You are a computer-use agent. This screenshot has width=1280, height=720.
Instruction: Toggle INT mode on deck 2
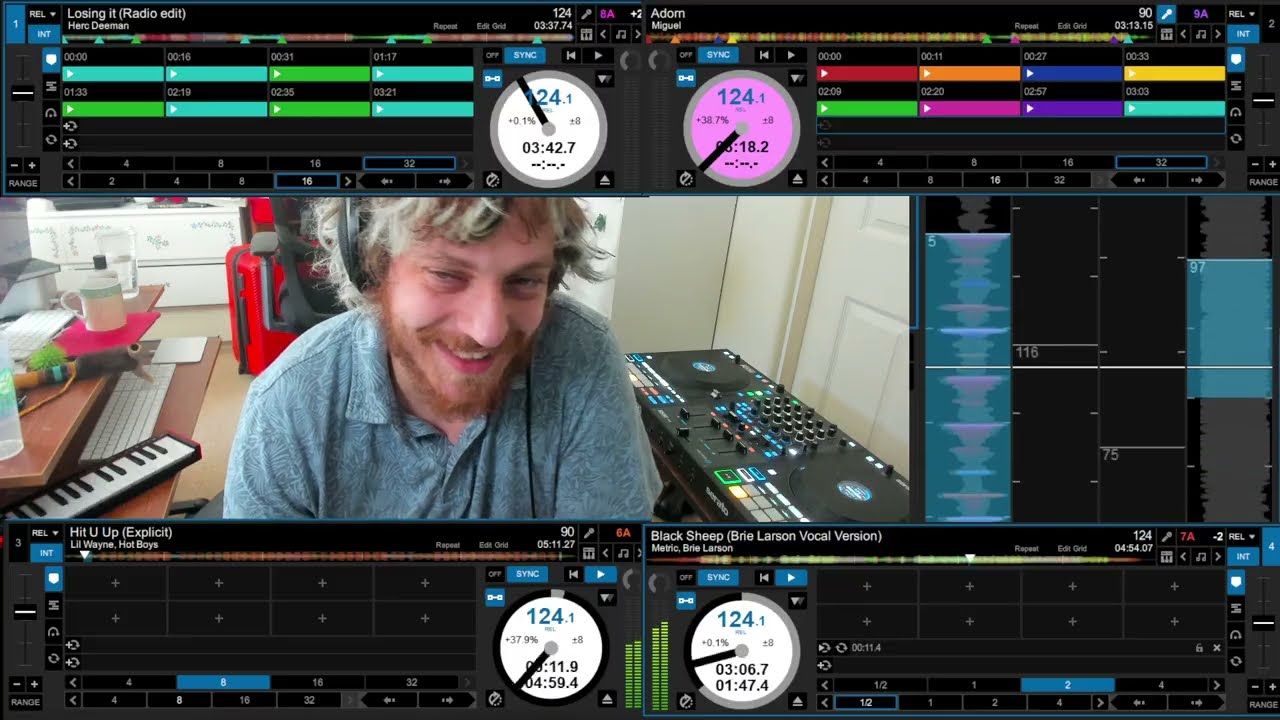(1242, 33)
